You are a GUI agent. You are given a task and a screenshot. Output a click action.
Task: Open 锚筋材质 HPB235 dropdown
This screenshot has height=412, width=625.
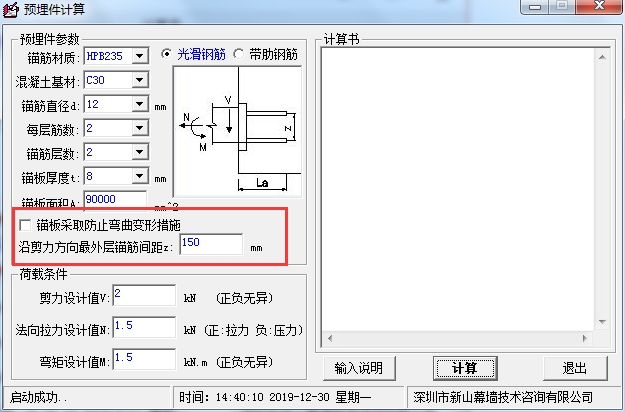coord(140,56)
